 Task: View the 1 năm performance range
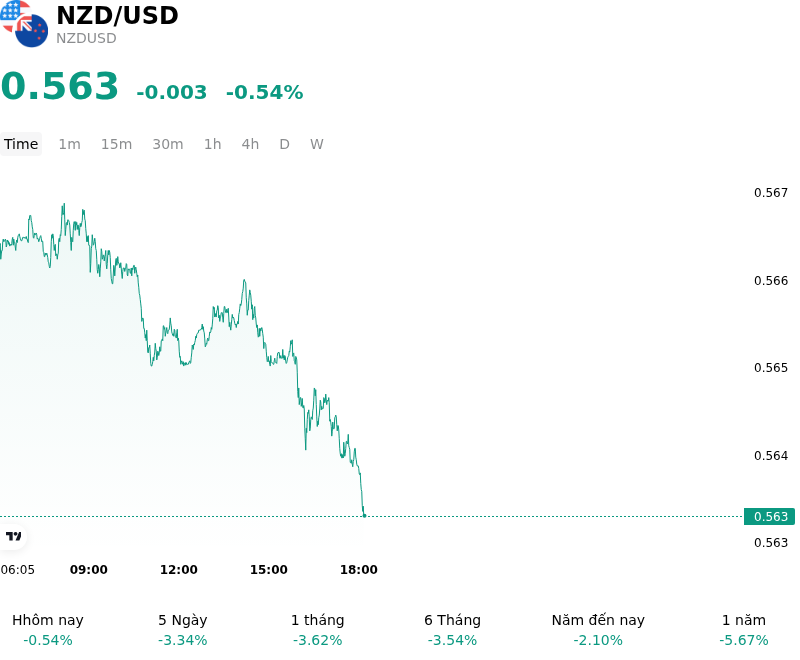point(743,630)
